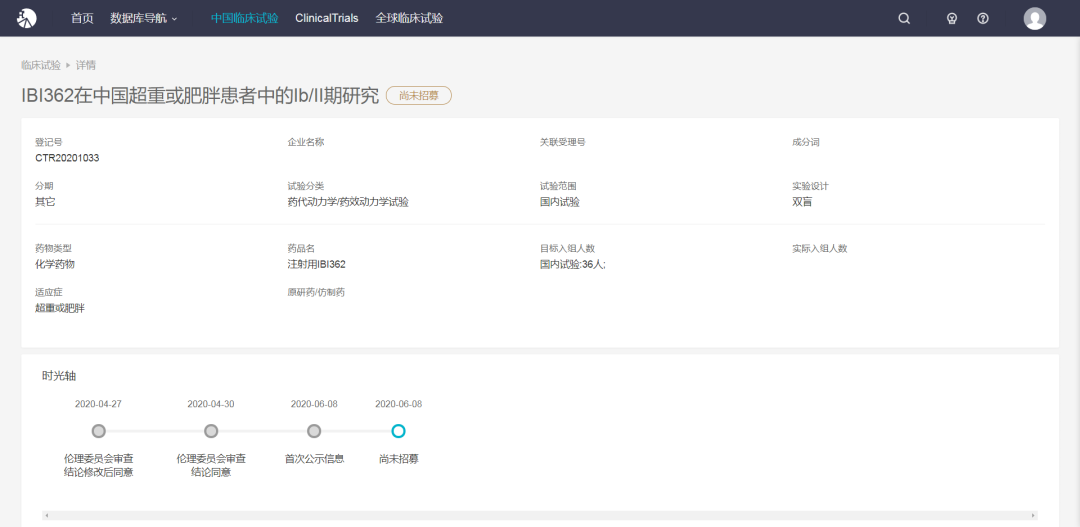The image size is (1080, 527).
Task: Click the 实际入组人数 field label
Action: click(820, 248)
